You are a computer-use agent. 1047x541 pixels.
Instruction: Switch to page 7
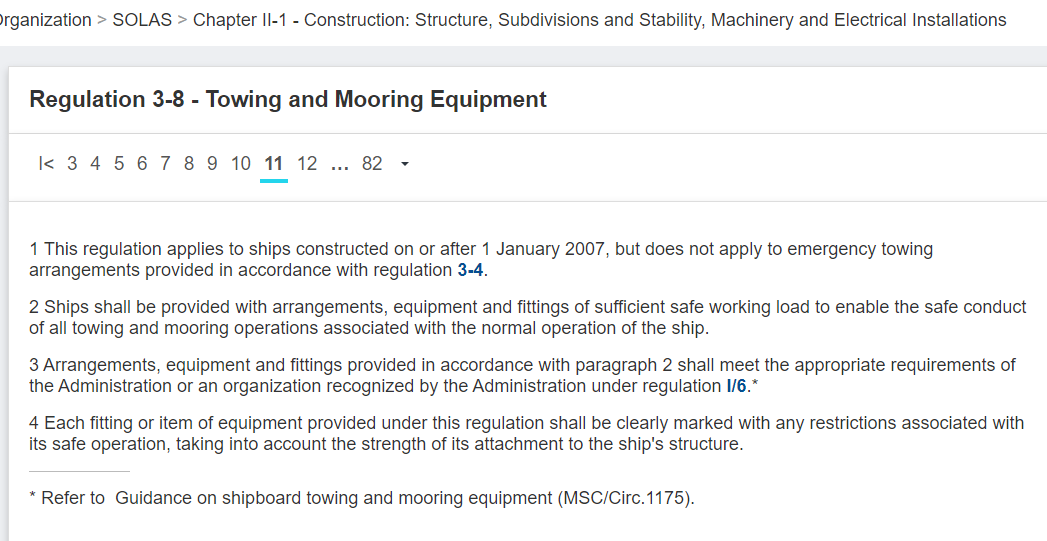165,164
